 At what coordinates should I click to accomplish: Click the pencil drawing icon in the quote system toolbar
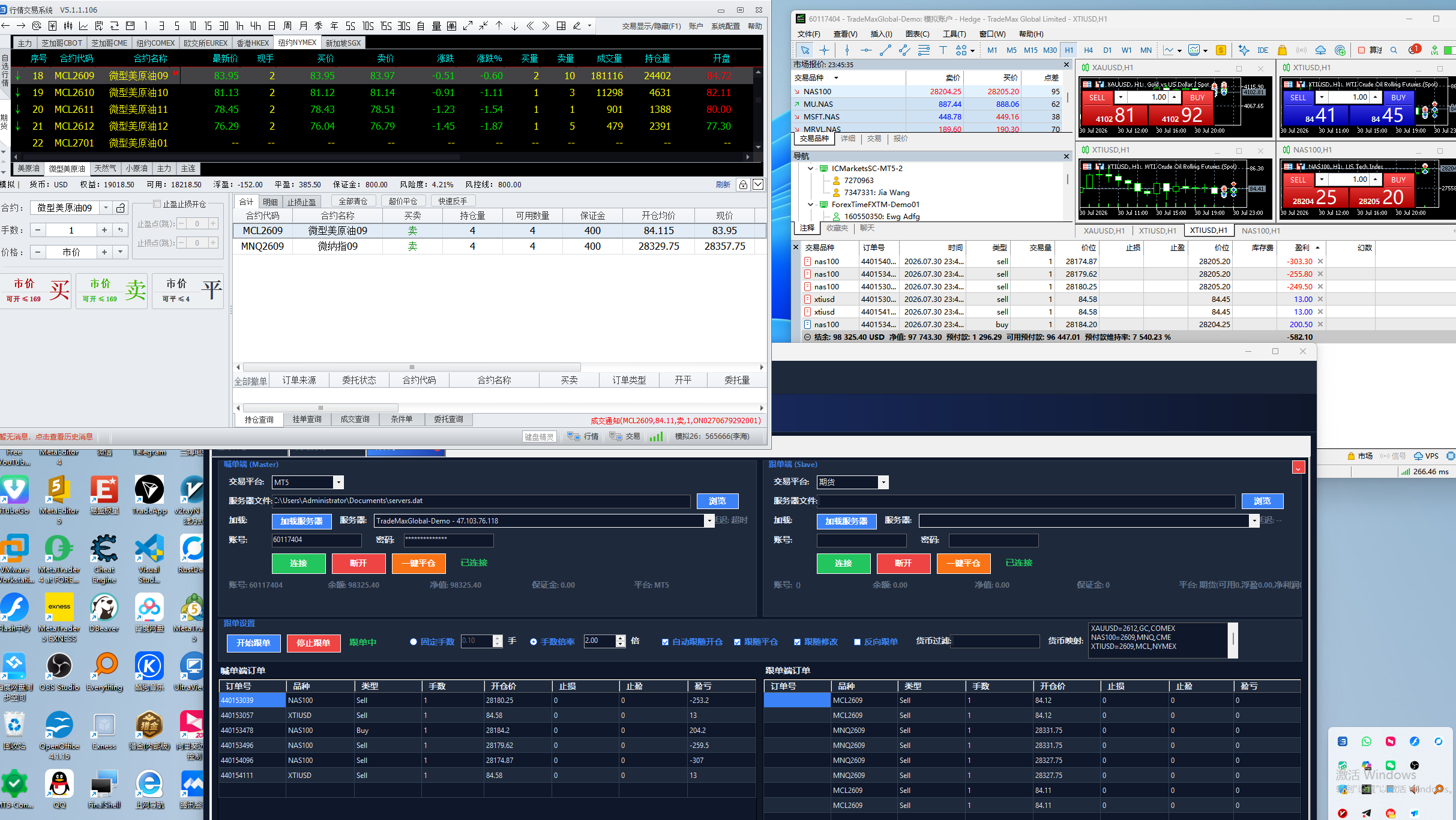pyautogui.click(x=577, y=26)
